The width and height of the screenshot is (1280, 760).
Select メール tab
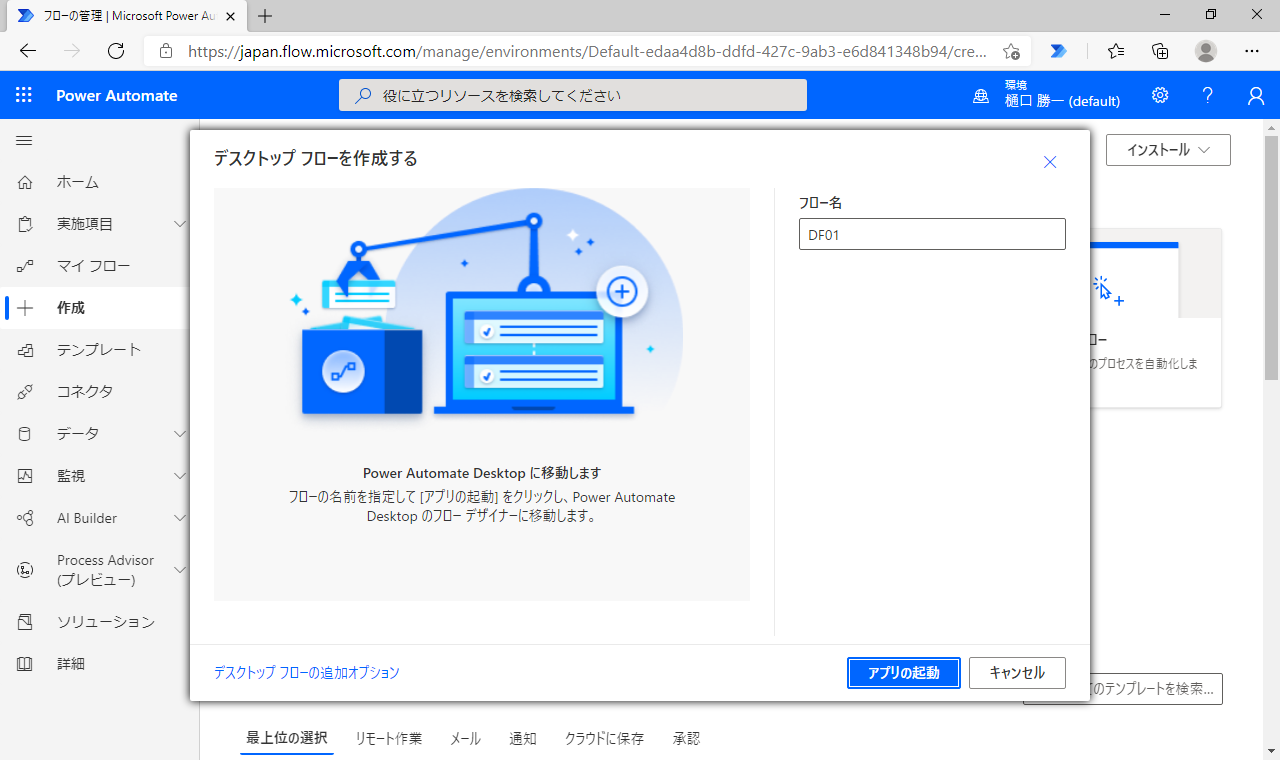click(465, 738)
